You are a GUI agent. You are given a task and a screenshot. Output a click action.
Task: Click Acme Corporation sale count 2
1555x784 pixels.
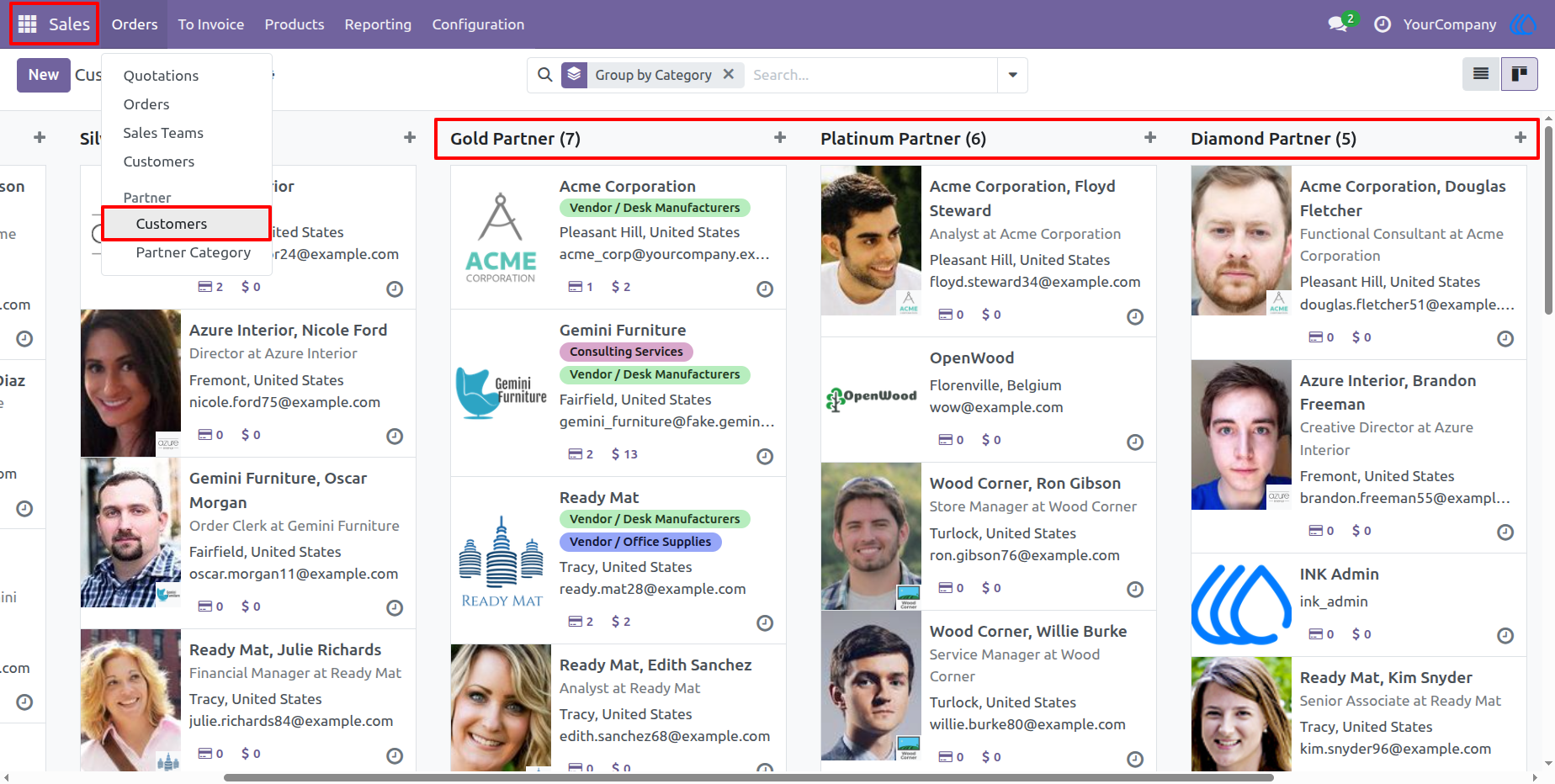tap(621, 287)
